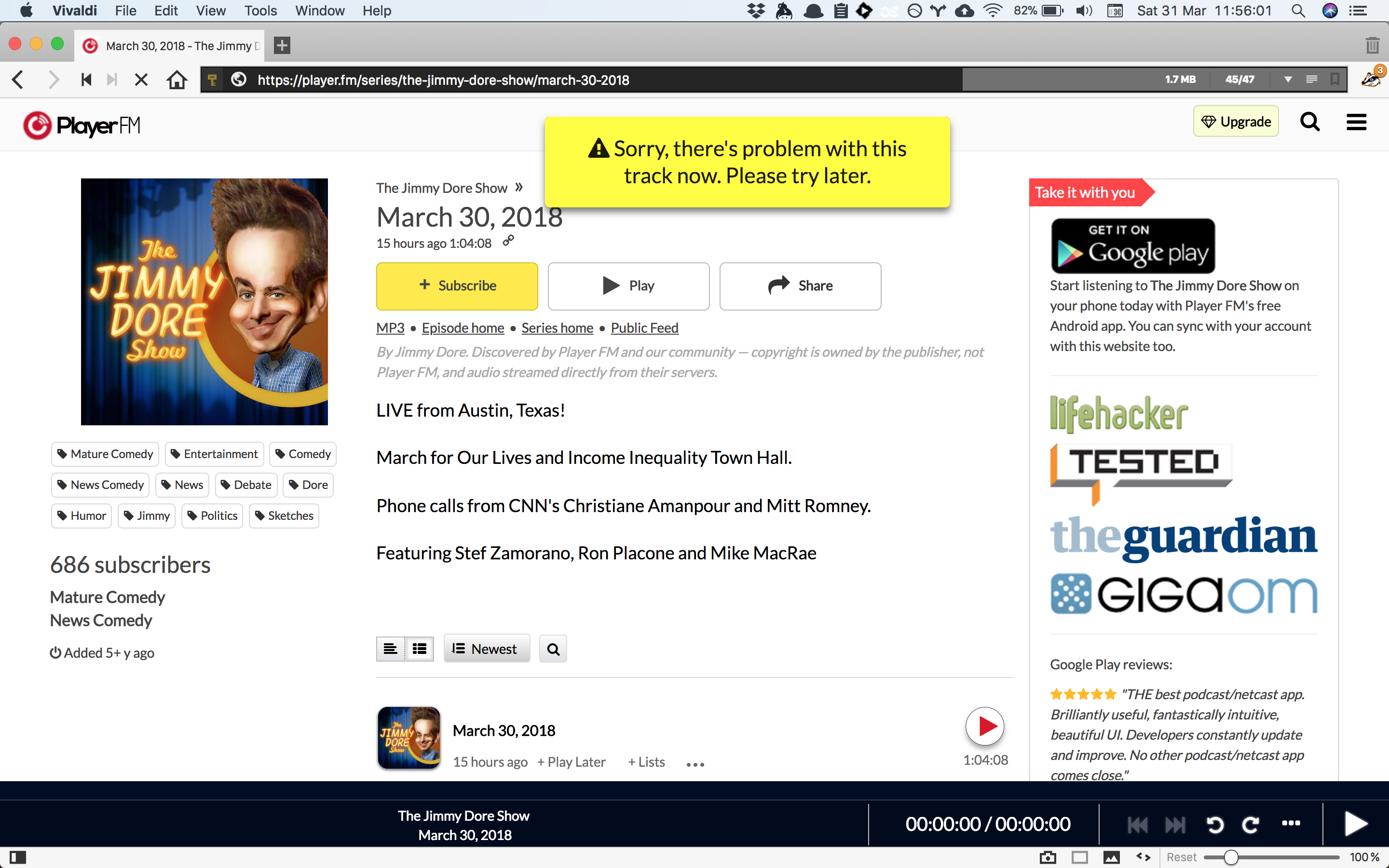The width and height of the screenshot is (1389, 868).
Task: Click the site info globe icon
Action: [x=239, y=80]
